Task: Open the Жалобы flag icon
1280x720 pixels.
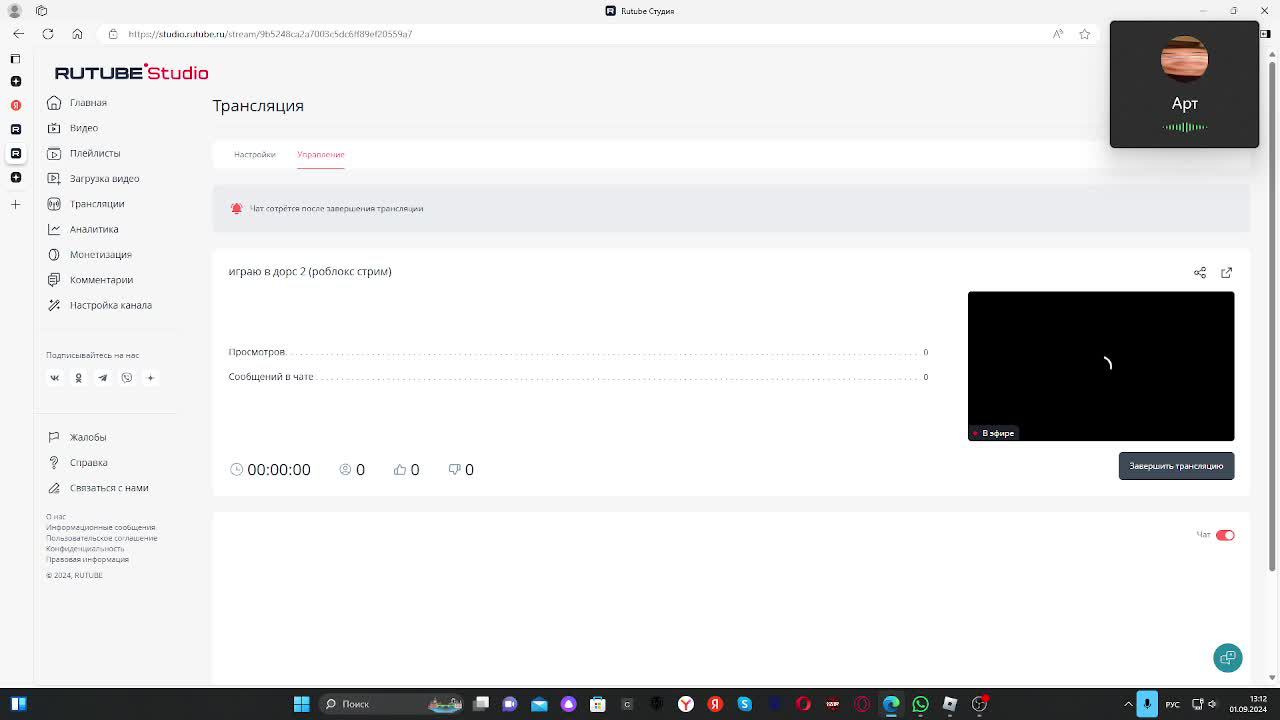Action: click(54, 437)
